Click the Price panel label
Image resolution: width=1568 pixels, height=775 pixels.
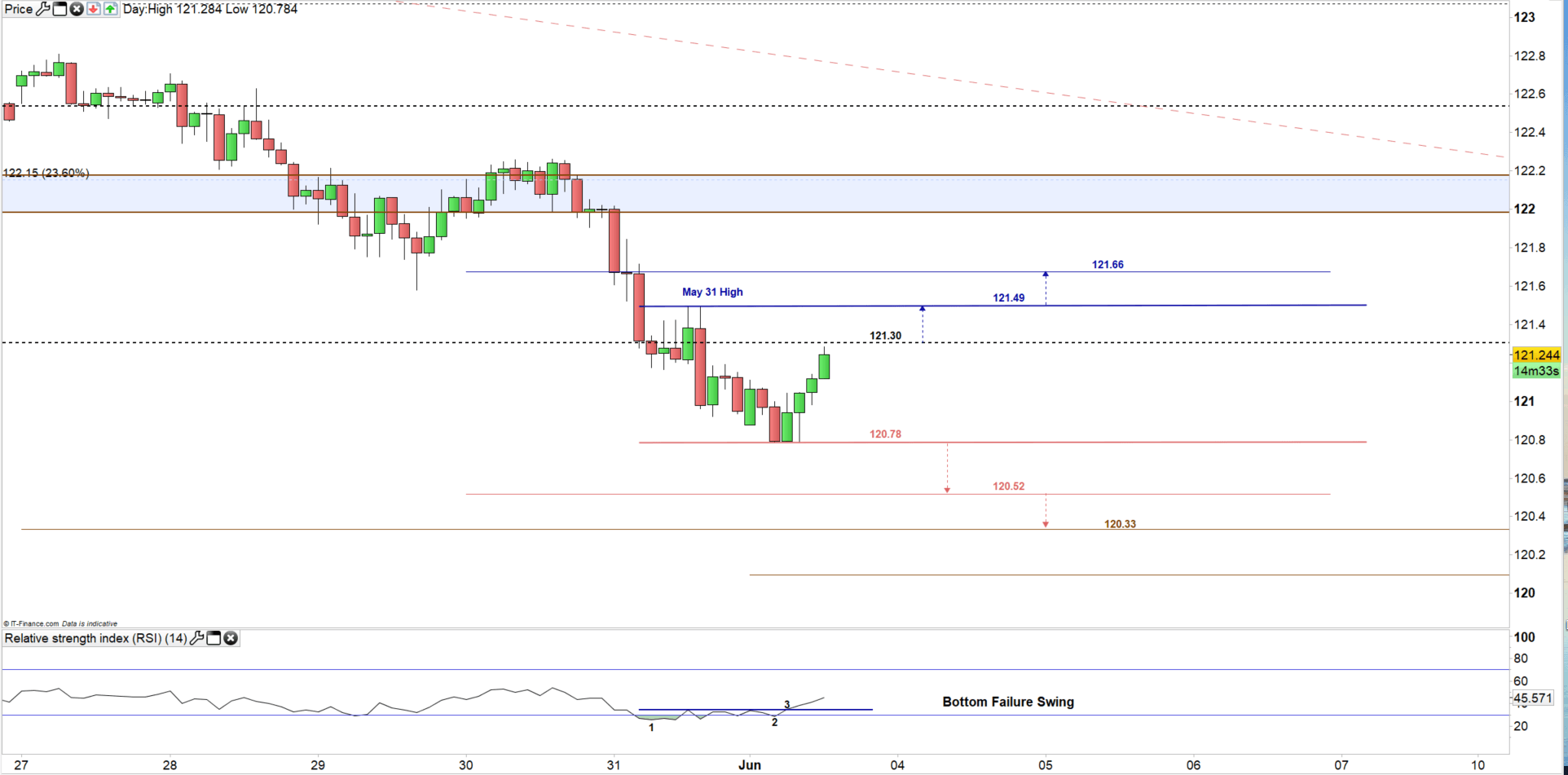click(x=19, y=9)
